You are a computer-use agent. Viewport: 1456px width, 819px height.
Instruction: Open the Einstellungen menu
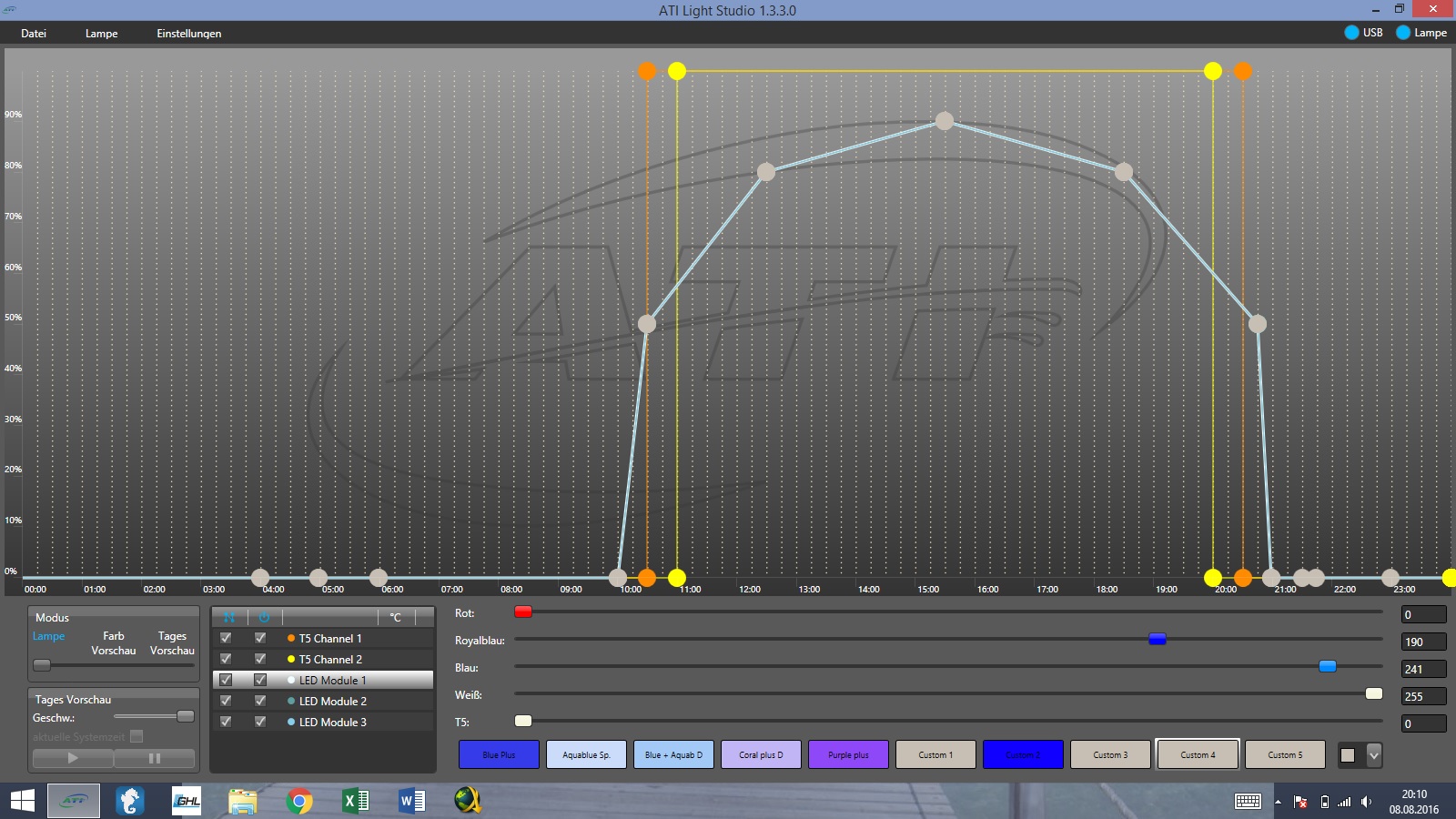point(188,34)
